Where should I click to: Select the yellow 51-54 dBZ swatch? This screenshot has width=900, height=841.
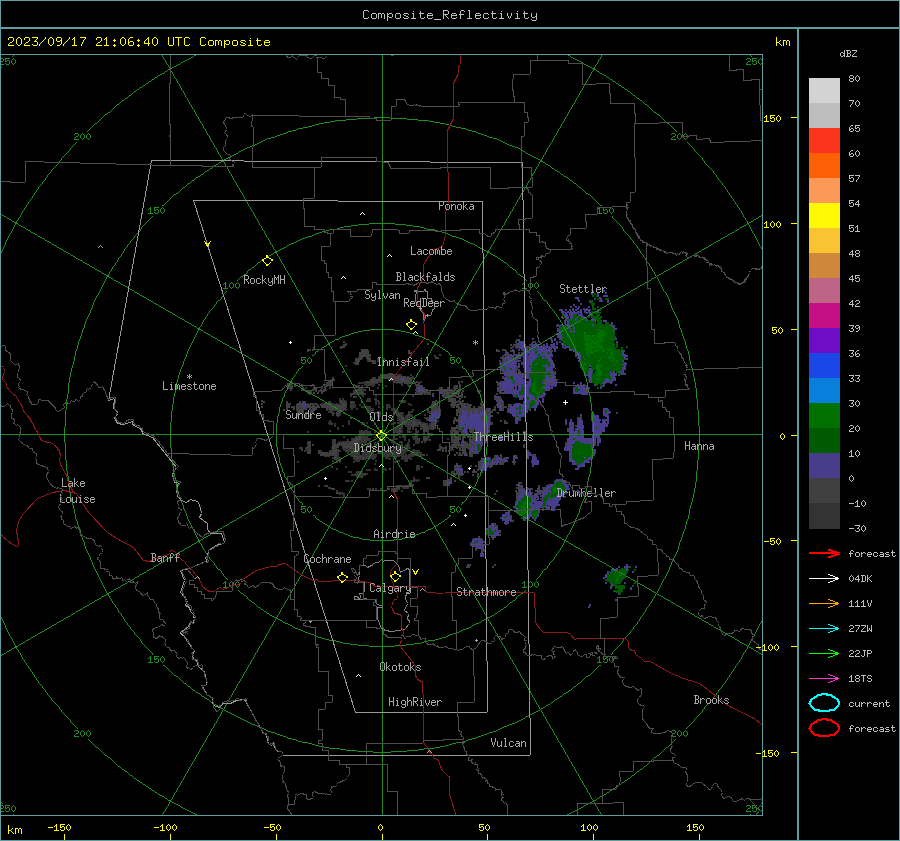(x=824, y=216)
